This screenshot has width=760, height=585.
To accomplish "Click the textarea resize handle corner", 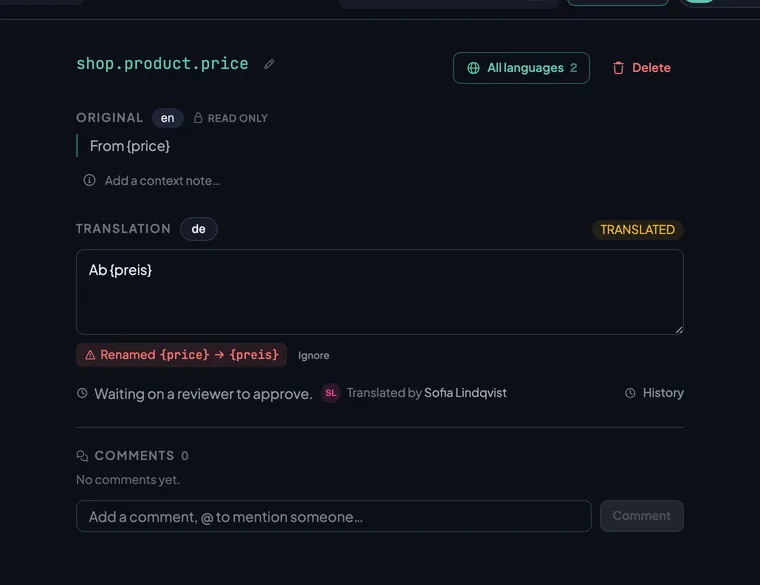I will coord(679,330).
